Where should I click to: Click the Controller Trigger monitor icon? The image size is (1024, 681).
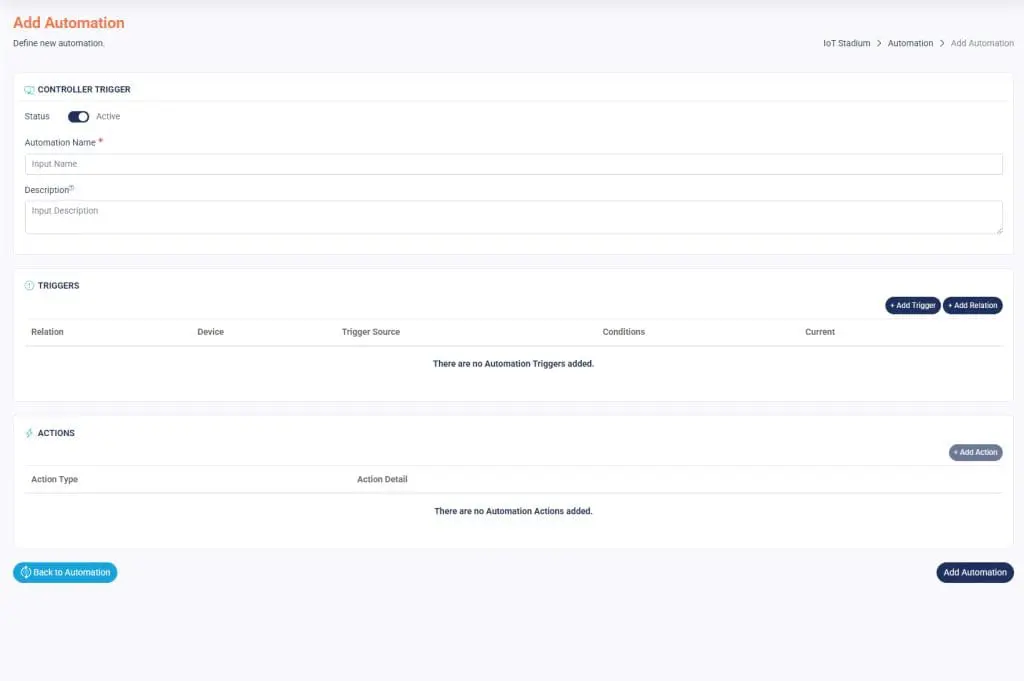[x=29, y=90]
